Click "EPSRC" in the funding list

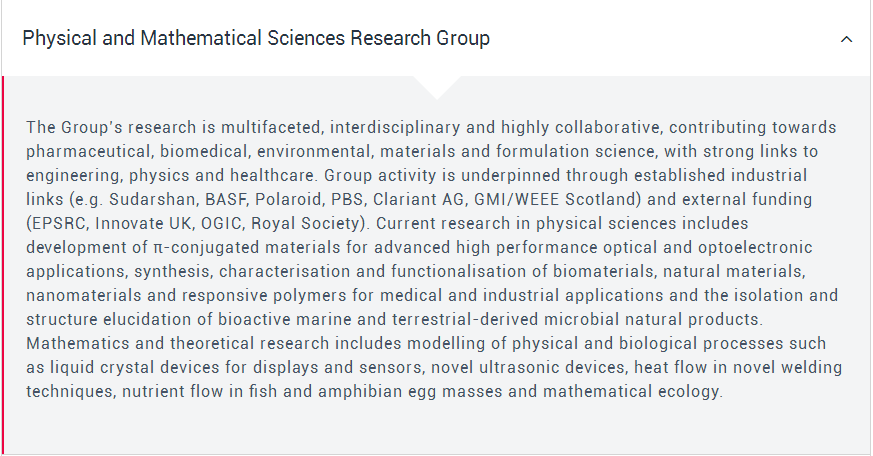point(59,223)
